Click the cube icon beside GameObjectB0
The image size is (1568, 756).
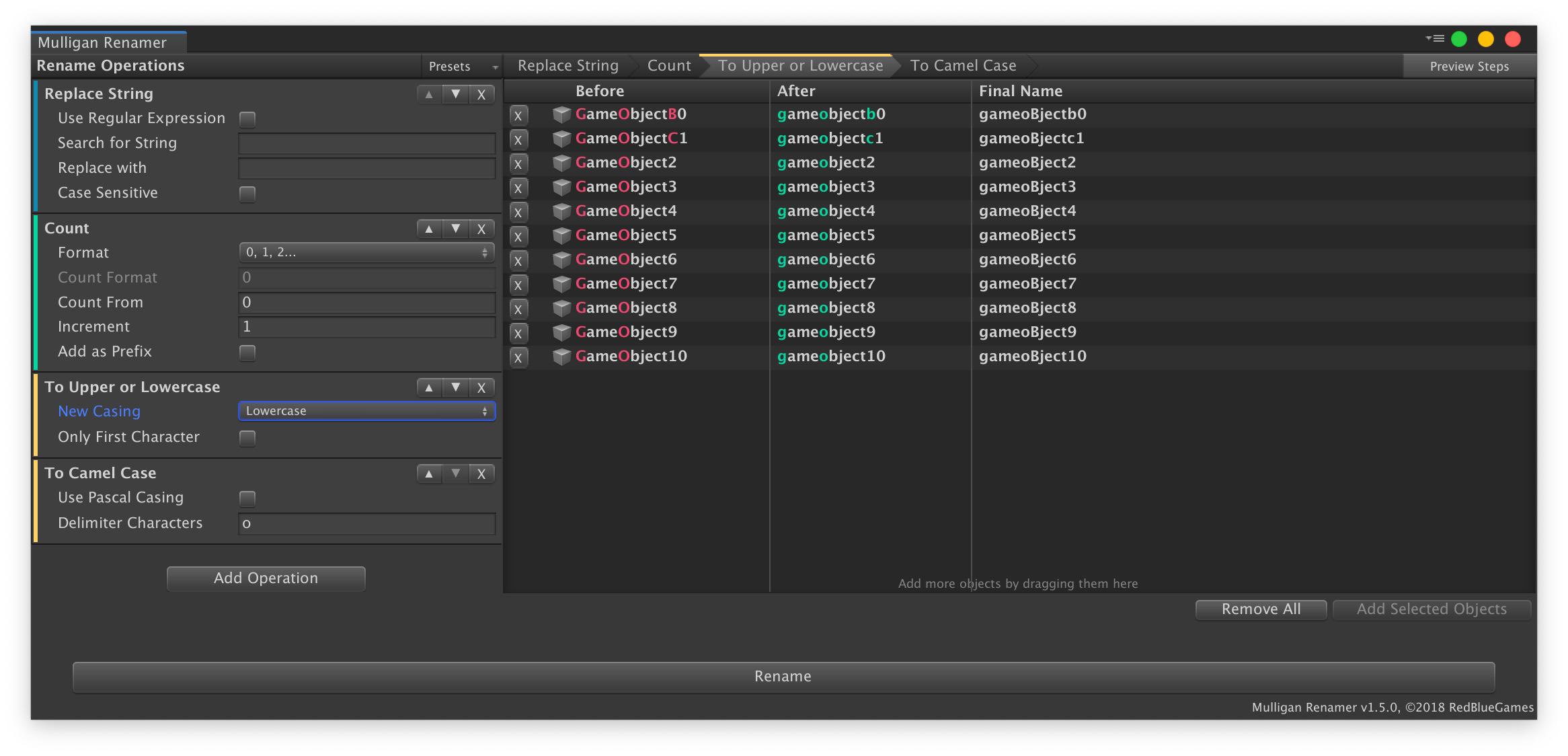(x=561, y=114)
